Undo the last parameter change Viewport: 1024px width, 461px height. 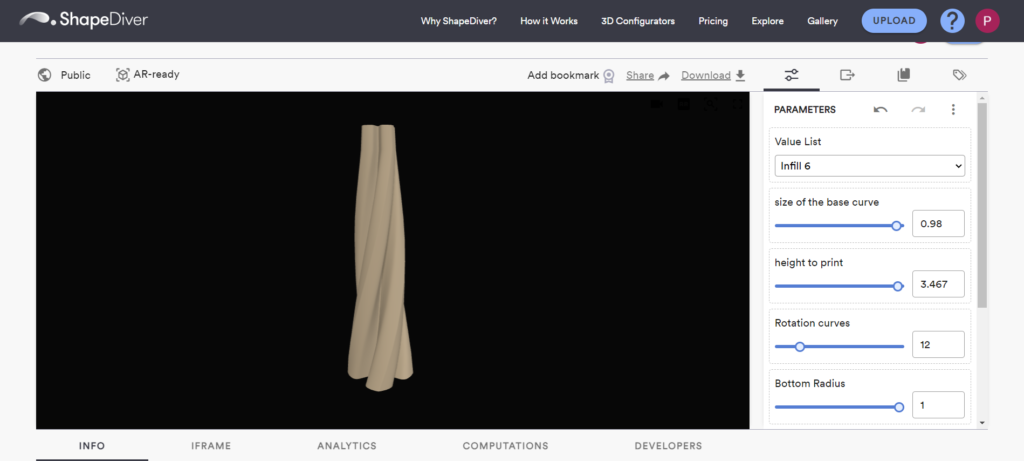(x=880, y=110)
